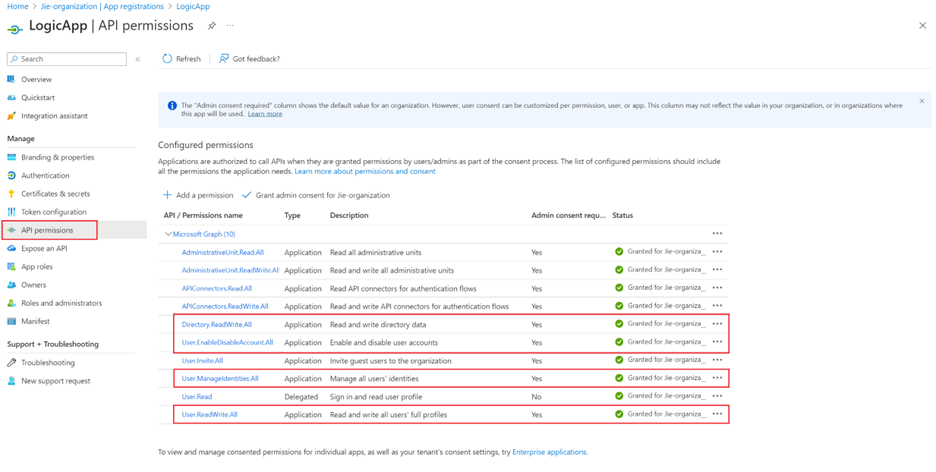Collapse the sidebar with double-chevron icon
The width and height of the screenshot is (936, 472).
(x=138, y=59)
